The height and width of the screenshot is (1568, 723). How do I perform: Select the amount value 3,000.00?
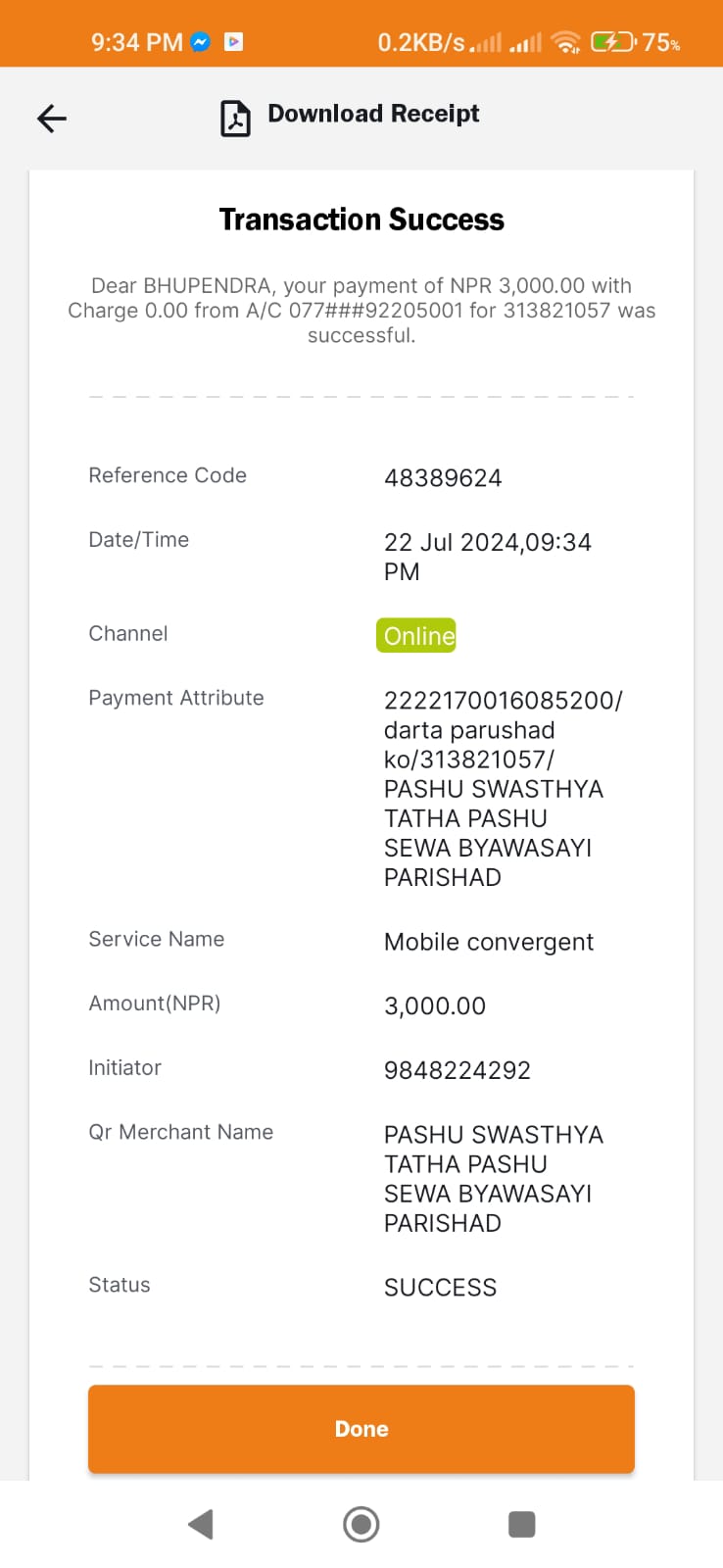tap(435, 1006)
